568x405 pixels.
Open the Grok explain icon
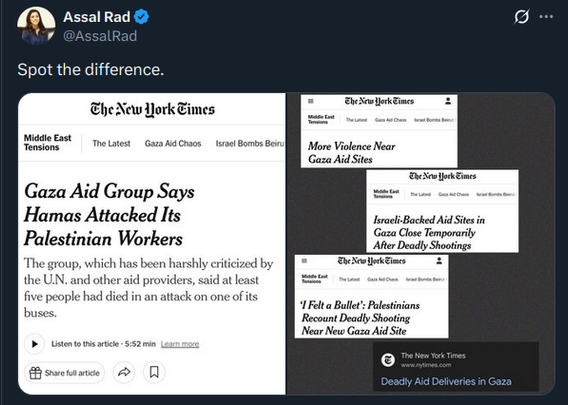(x=521, y=17)
